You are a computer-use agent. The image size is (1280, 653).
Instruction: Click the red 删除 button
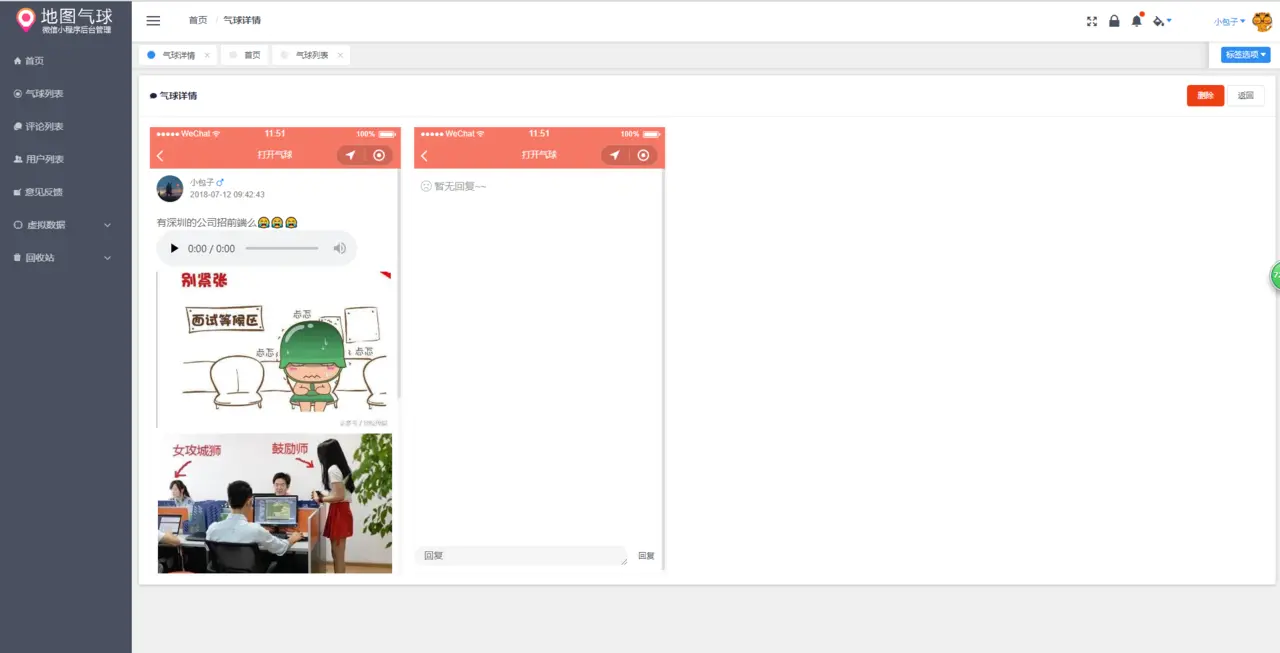point(1205,96)
